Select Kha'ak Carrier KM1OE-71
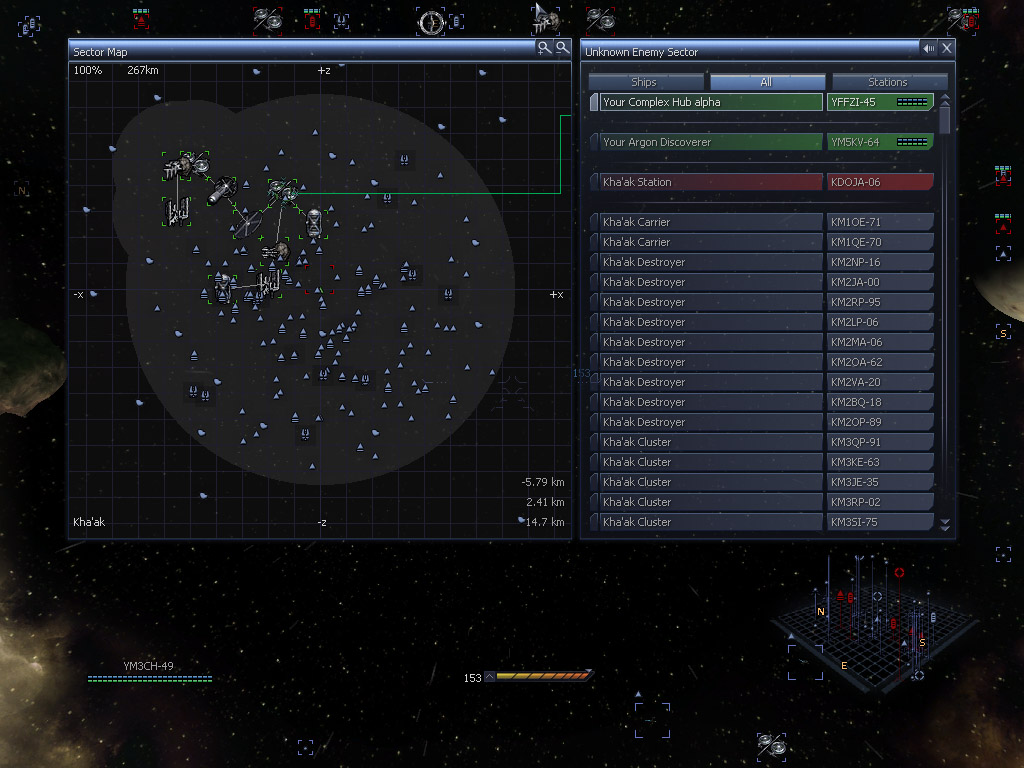This screenshot has width=1024, height=768. click(761, 222)
